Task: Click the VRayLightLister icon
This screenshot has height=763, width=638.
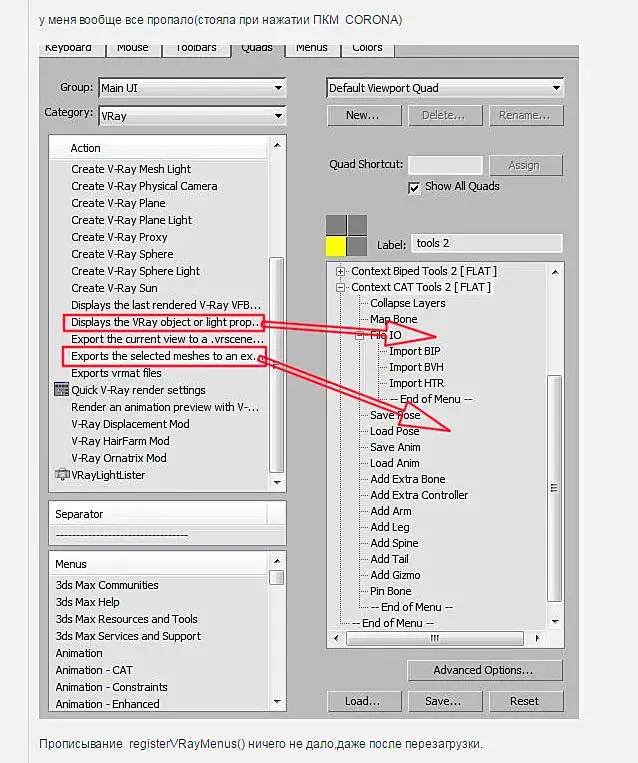Action: 62,474
